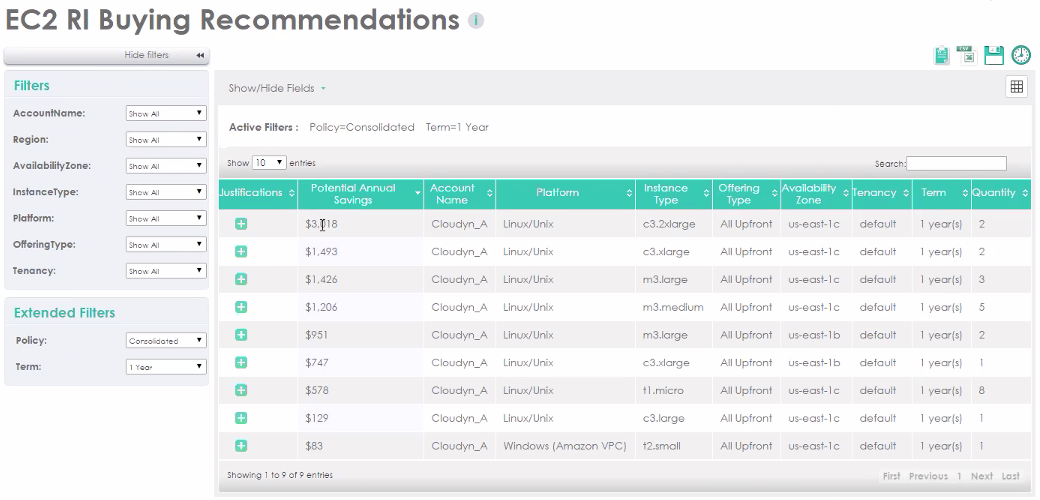Expand justification for the $747 row
Image resolution: width=1040 pixels, height=500 pixels.
tap(241, 363)
